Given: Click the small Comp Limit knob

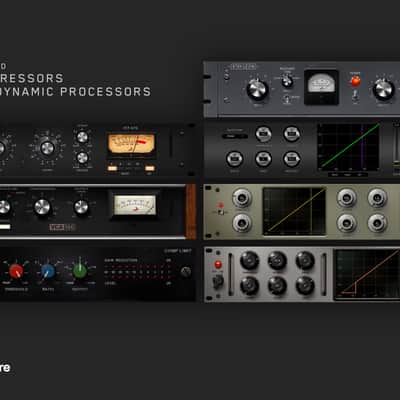Looking at the screenshot, I should [186, 272].
